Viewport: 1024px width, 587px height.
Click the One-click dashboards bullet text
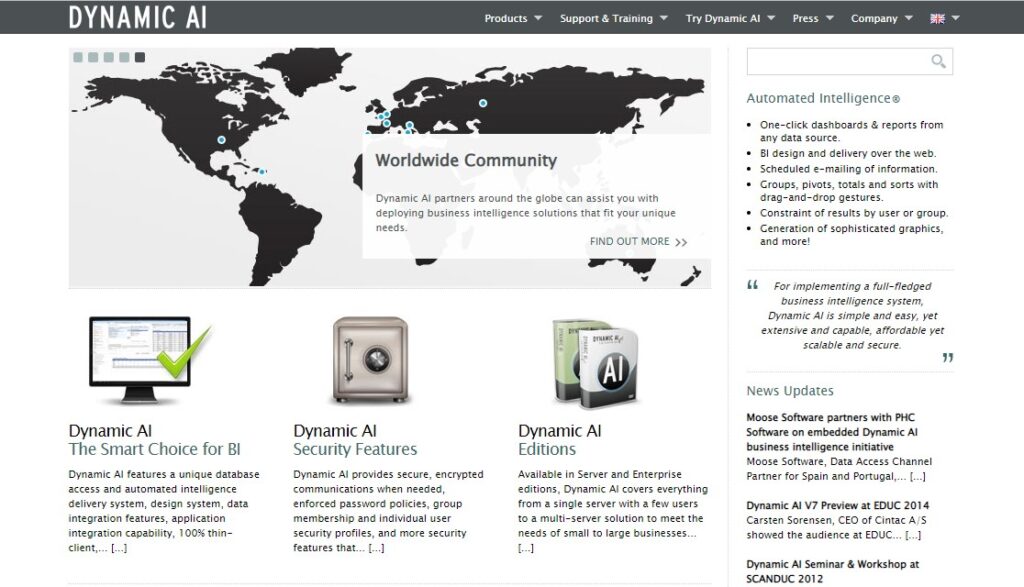[852, 131]
